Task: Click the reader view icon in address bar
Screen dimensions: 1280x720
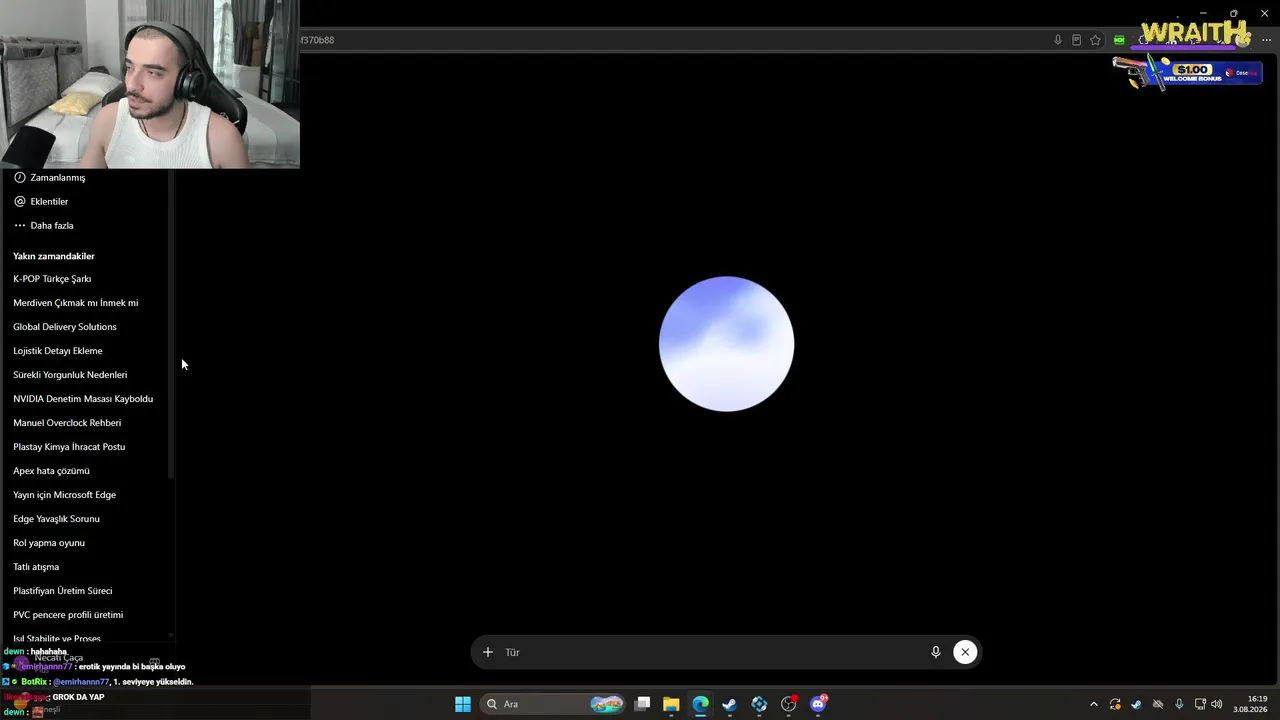Action: click(x=1076, y=40)
